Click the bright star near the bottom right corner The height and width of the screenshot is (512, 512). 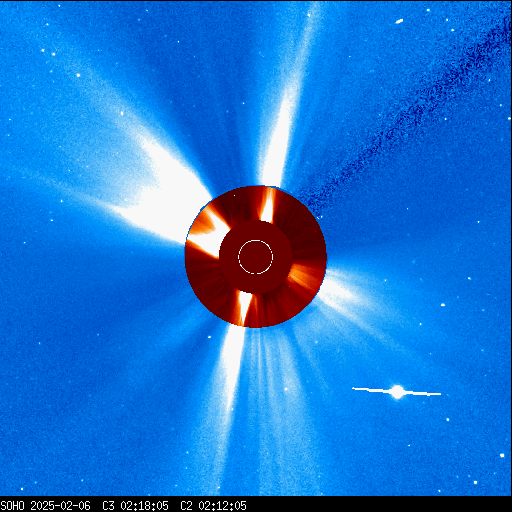tap(502, 455)
